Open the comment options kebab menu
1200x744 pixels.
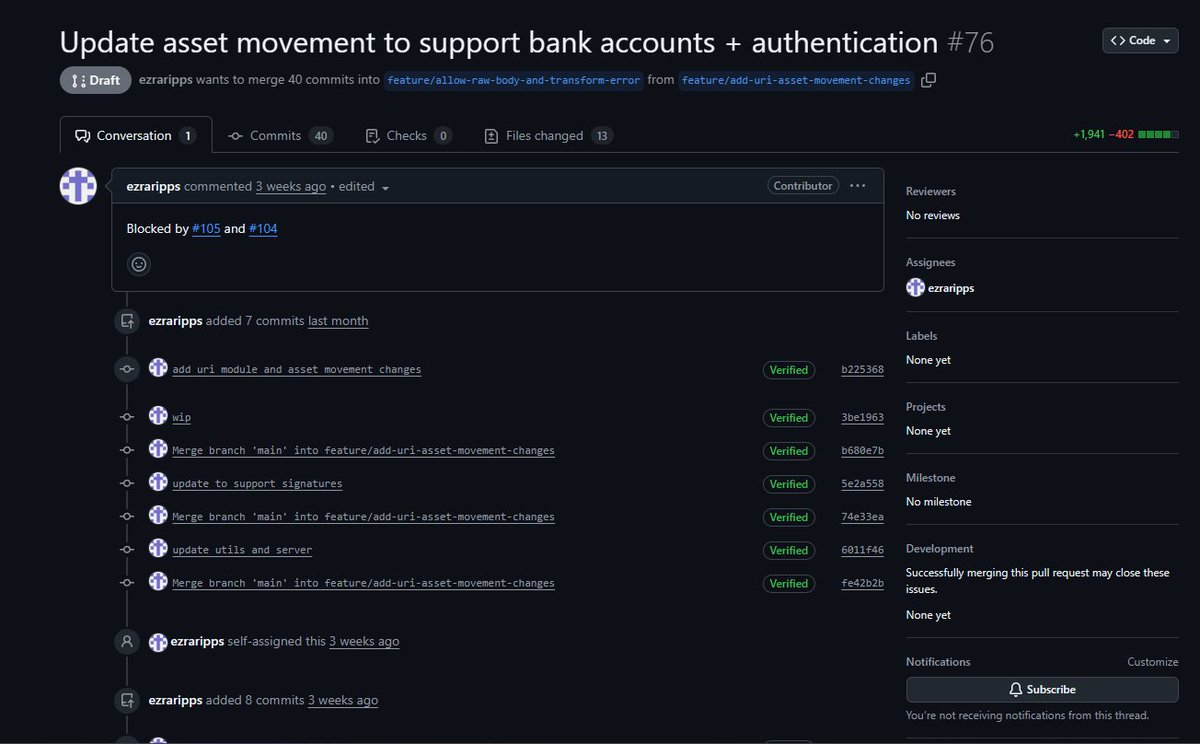tap(857, 186)
